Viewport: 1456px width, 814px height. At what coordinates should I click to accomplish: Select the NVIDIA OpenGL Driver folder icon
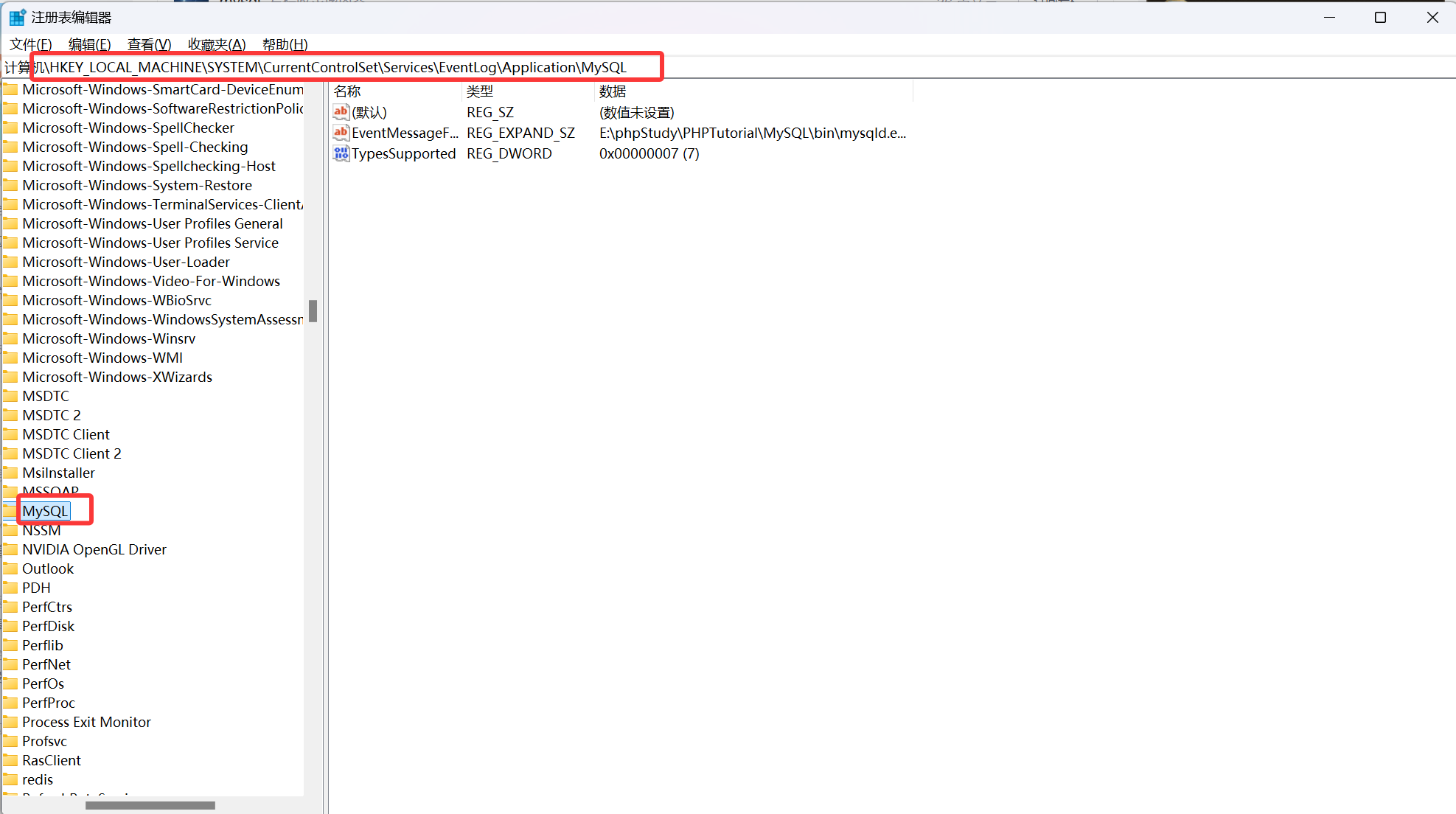(x=11, y=549)
